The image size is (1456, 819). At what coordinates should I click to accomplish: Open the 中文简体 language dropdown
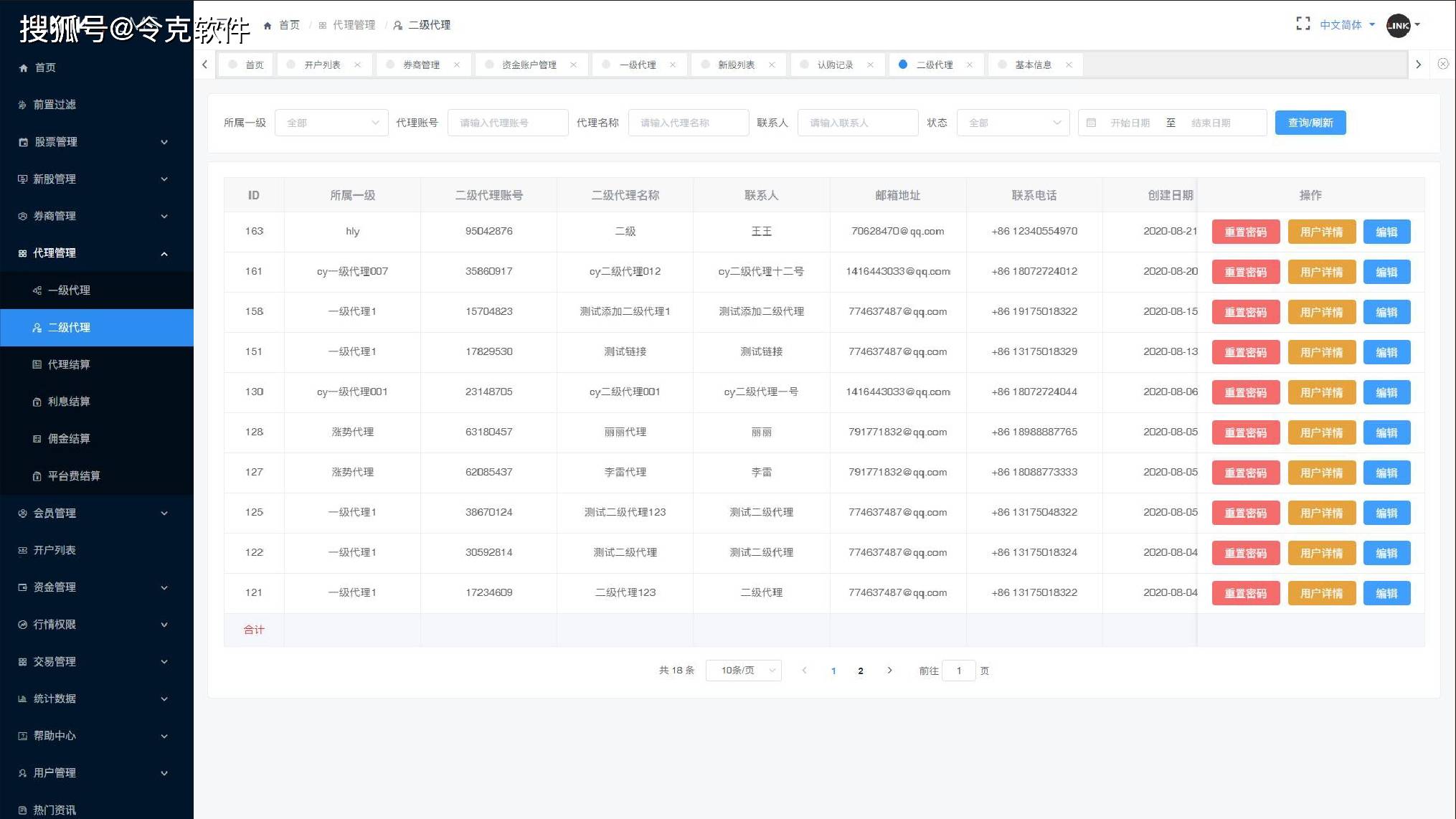tap(1347, 25)
